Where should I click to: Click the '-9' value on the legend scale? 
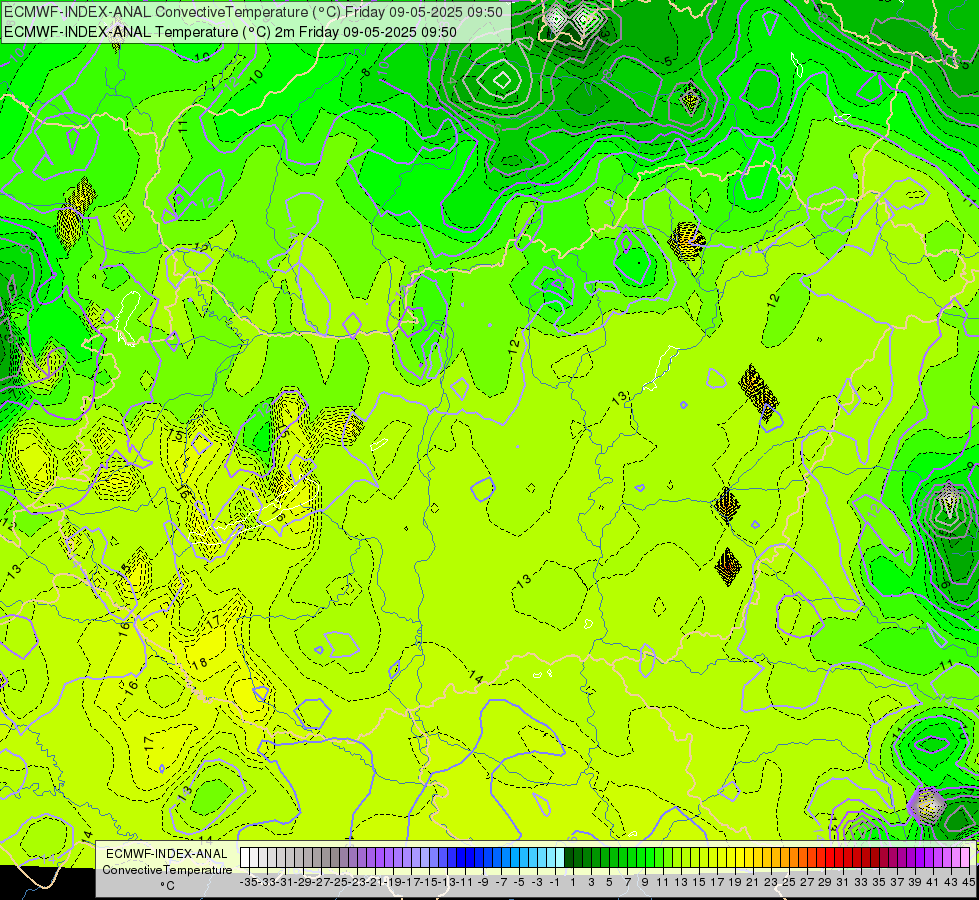483,882
